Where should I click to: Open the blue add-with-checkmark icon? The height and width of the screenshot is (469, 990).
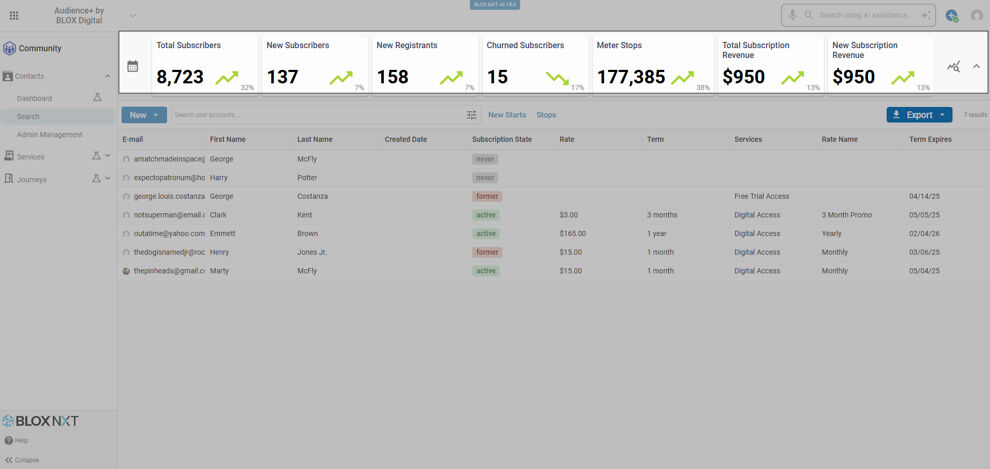tap(951, 16)
